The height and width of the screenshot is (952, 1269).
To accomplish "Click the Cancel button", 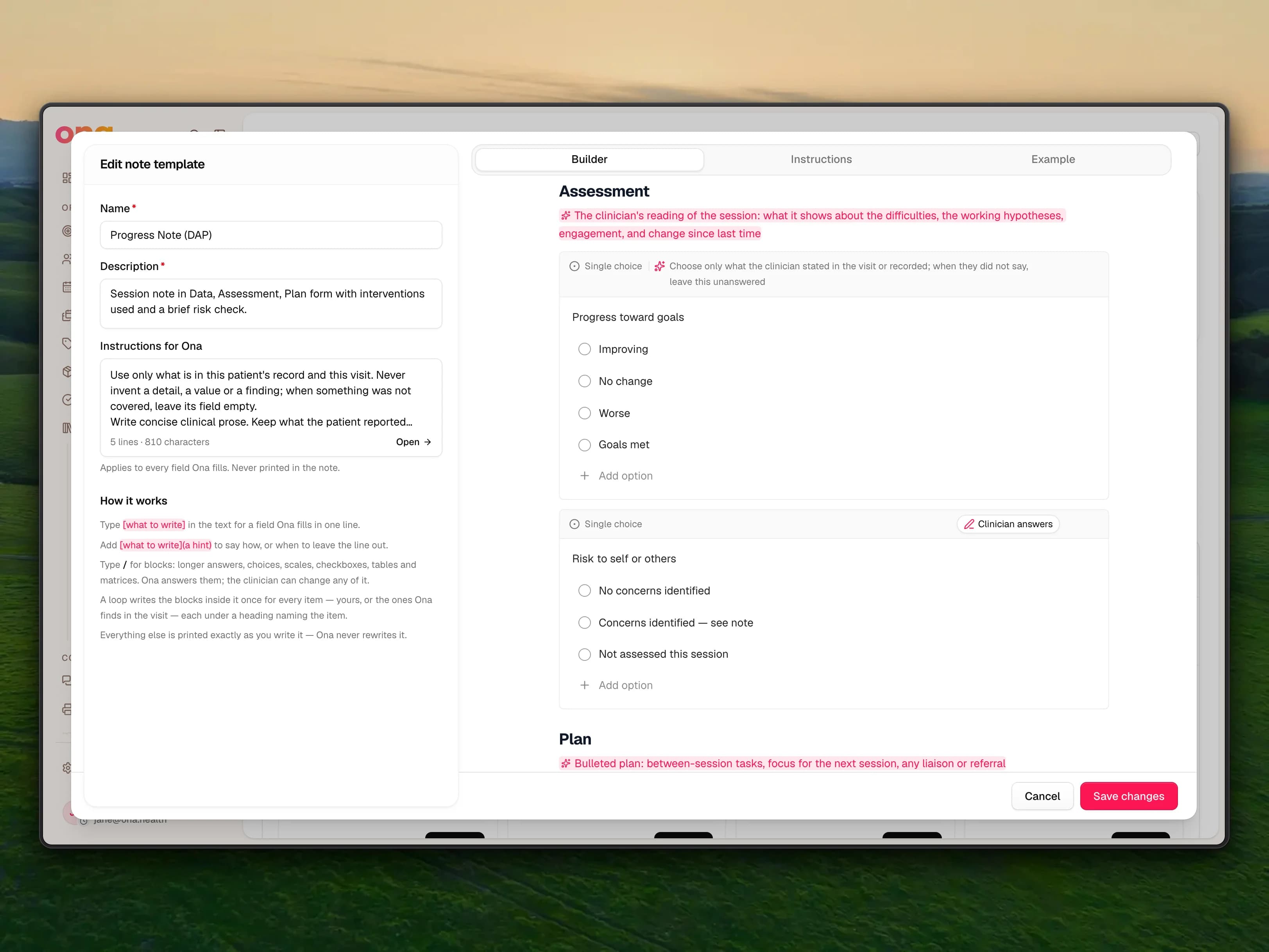I will tap(1042, 796).
